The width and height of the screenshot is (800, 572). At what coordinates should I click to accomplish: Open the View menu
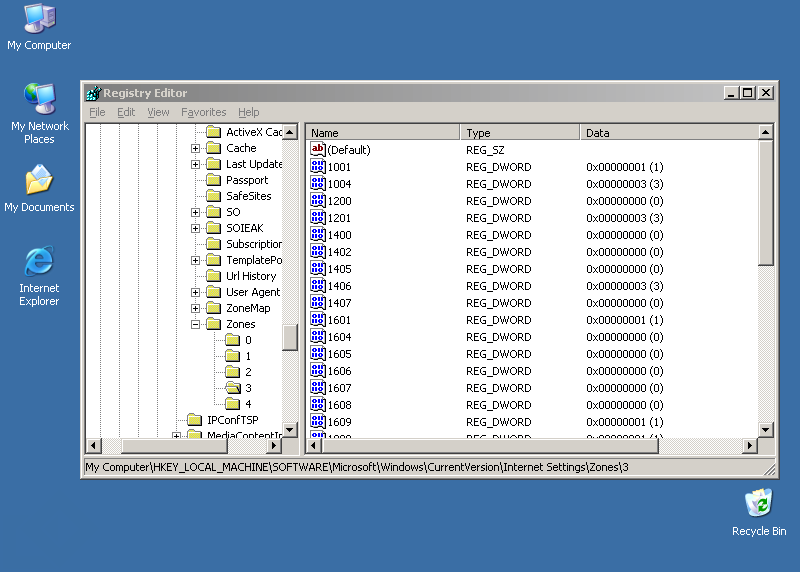click(158, 112)
